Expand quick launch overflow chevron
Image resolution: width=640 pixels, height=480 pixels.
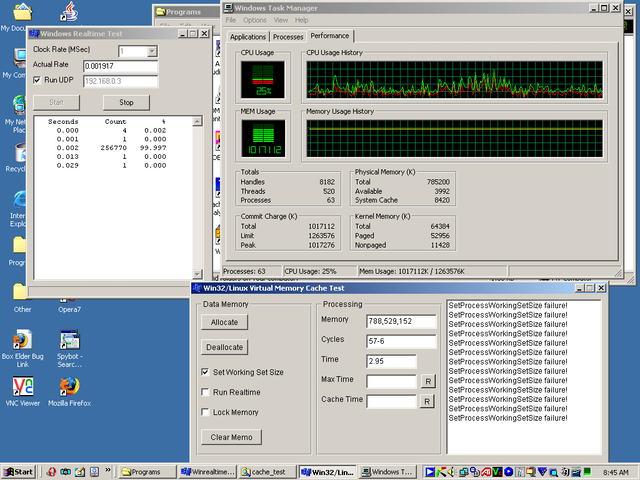pyautogui.click(x=108, y=470)
